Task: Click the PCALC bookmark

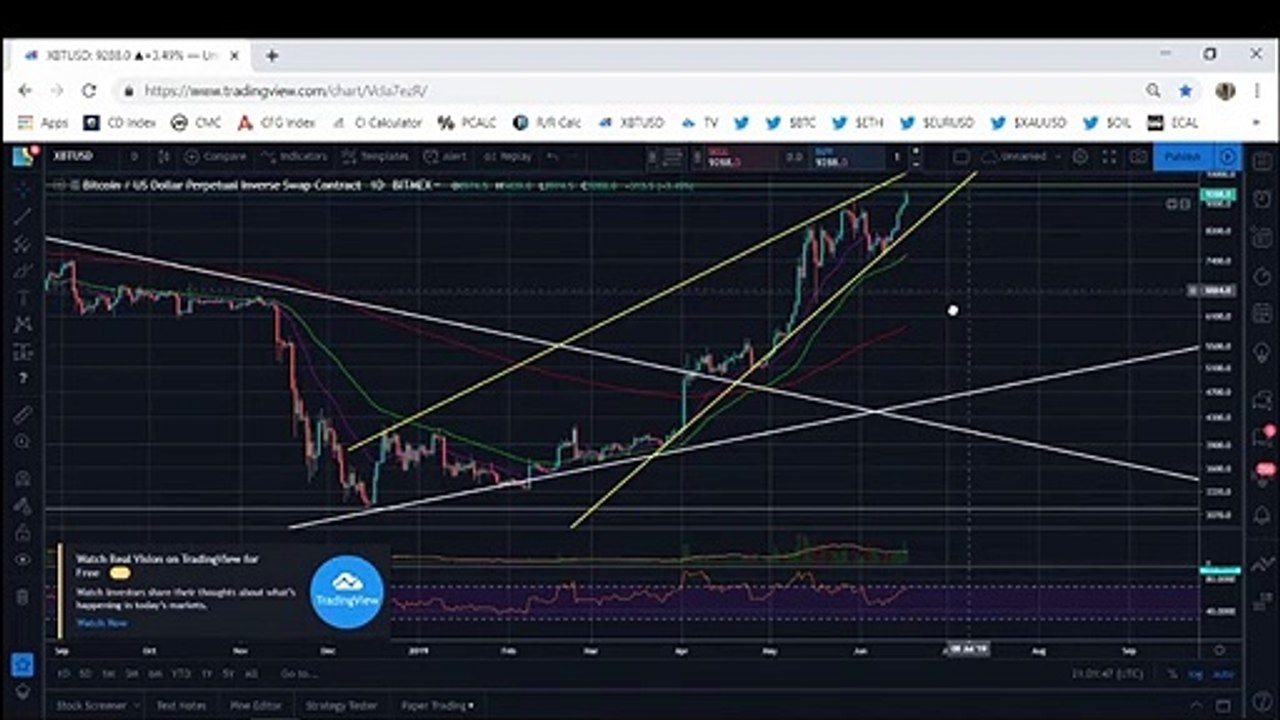Action: click(x=467, y=123)
